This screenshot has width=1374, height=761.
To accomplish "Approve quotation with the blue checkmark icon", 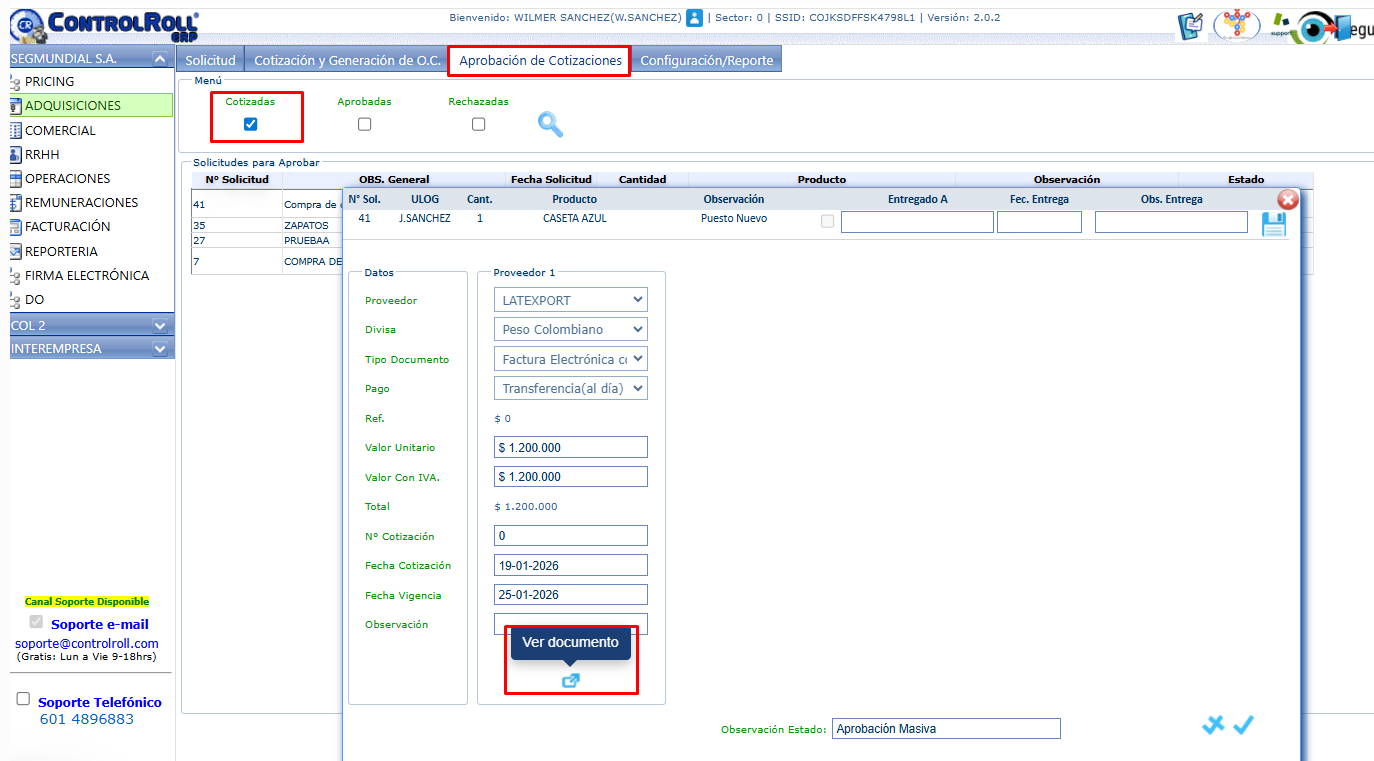I will pos(1243,725).
